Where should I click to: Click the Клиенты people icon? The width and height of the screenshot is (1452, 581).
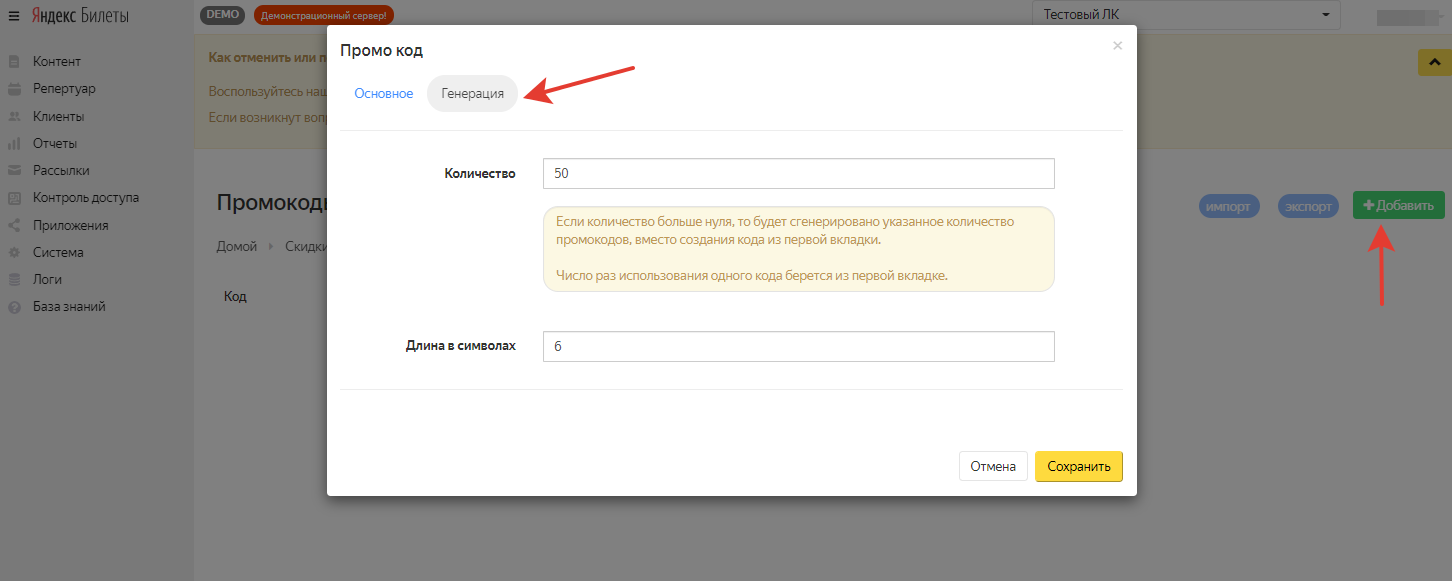[14, 116]
